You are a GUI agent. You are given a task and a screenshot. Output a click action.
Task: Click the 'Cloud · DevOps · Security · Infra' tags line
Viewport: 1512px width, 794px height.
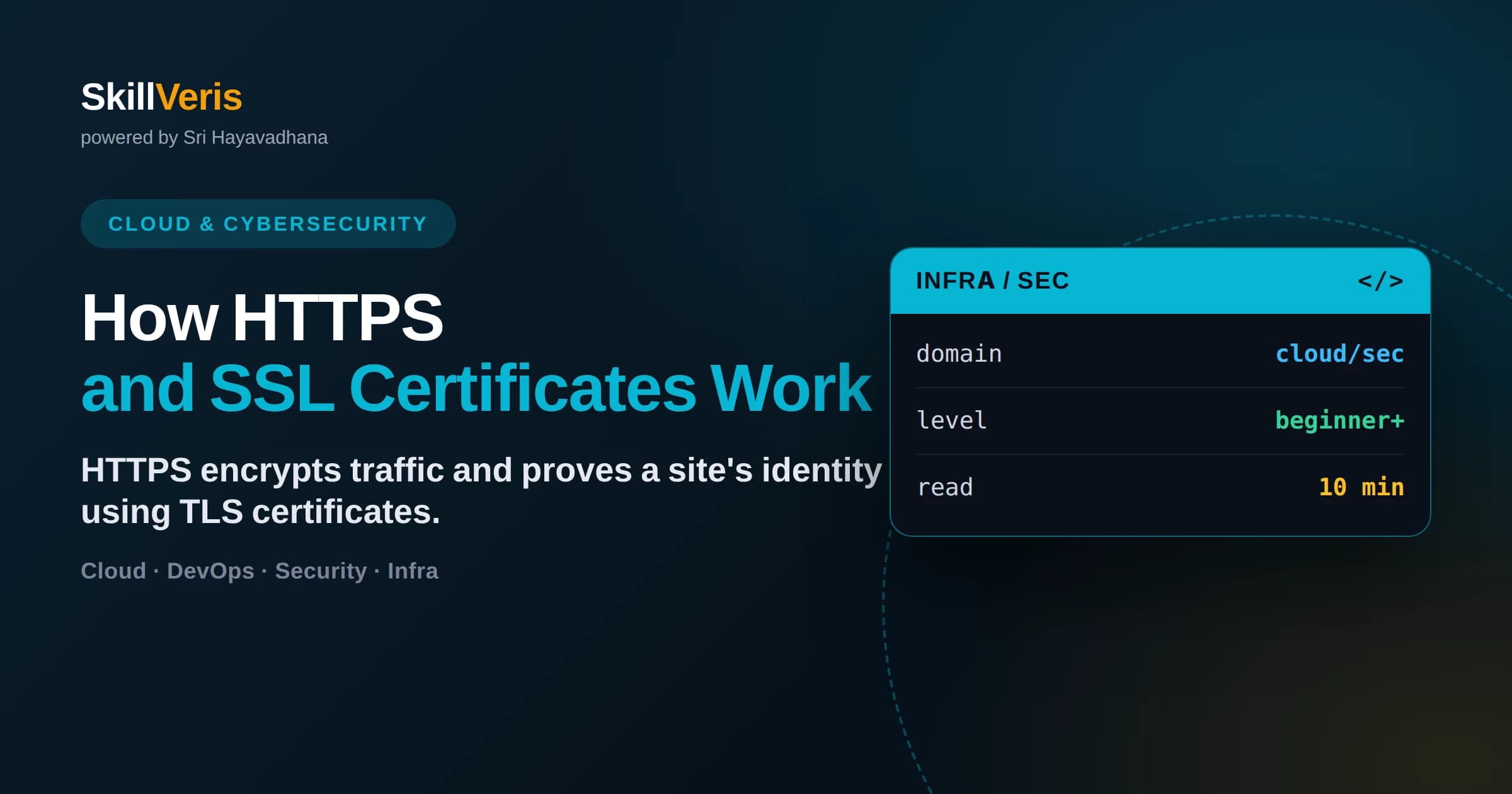(x=260, y=570)
